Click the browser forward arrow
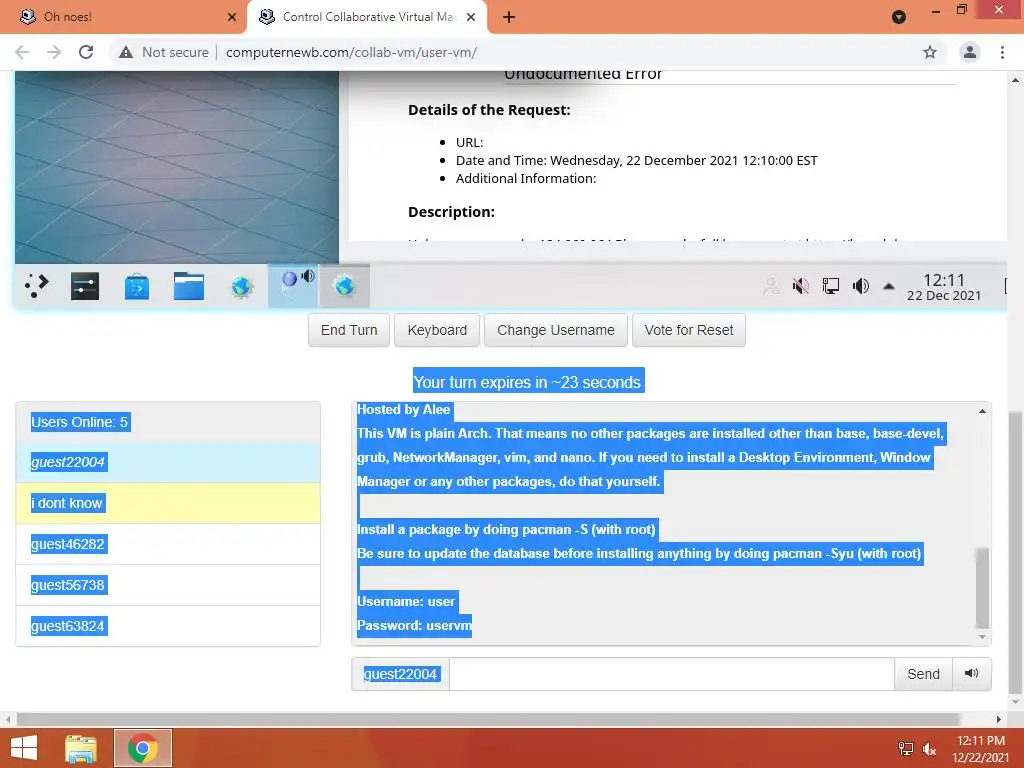Screen dimensions: 1024x768 (x=54, y=52)
